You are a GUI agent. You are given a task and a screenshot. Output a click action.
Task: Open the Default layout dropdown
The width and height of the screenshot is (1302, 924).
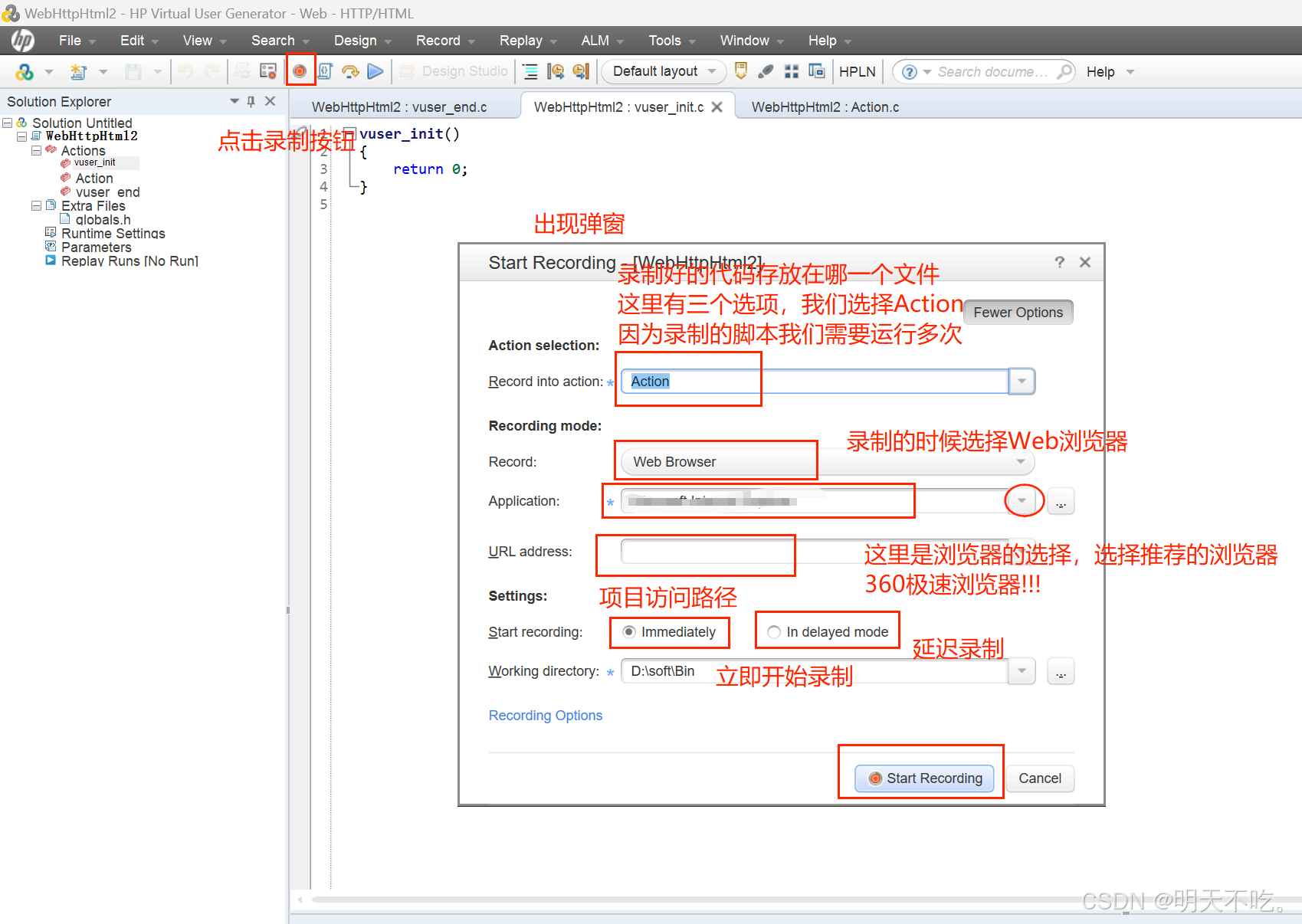click(712, 71)
